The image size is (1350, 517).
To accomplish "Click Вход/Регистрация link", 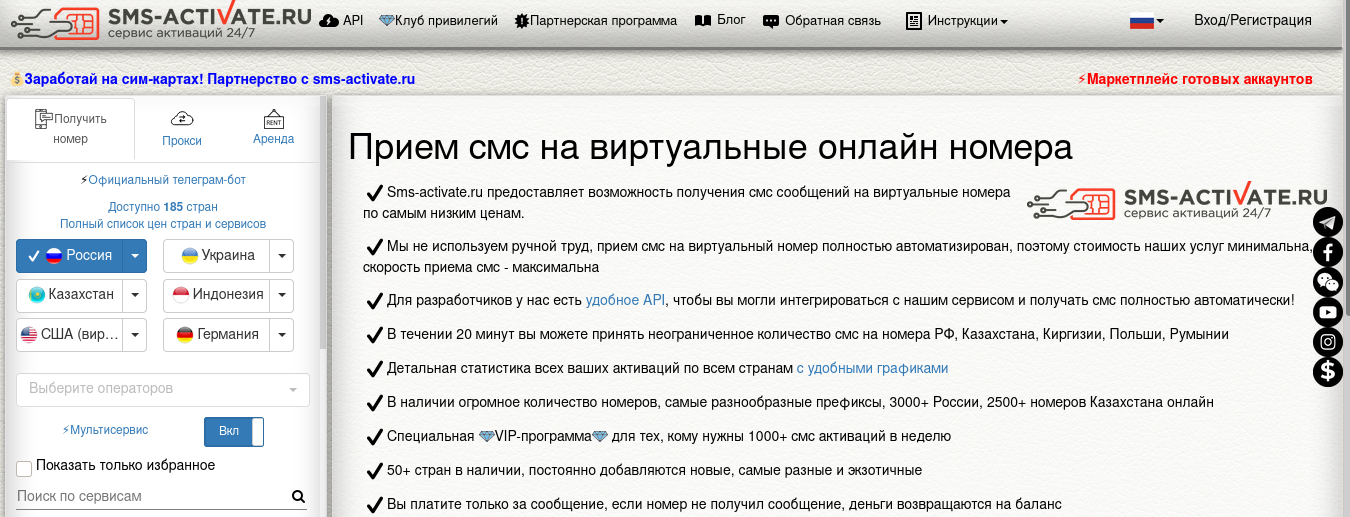I will (x=1253, y=20).
